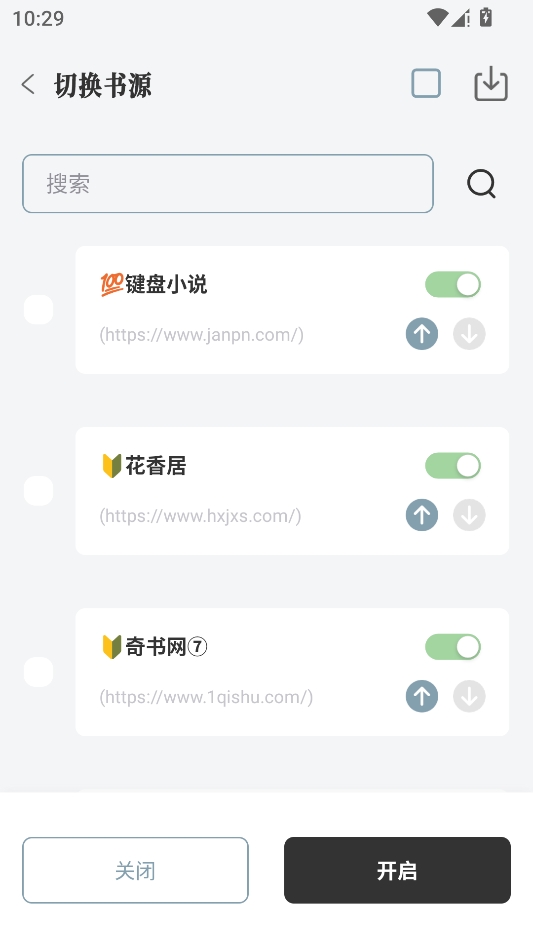Disable the 花香居 source switch
Viewport: 533px width, 948px height.
(x=453, y=466)
